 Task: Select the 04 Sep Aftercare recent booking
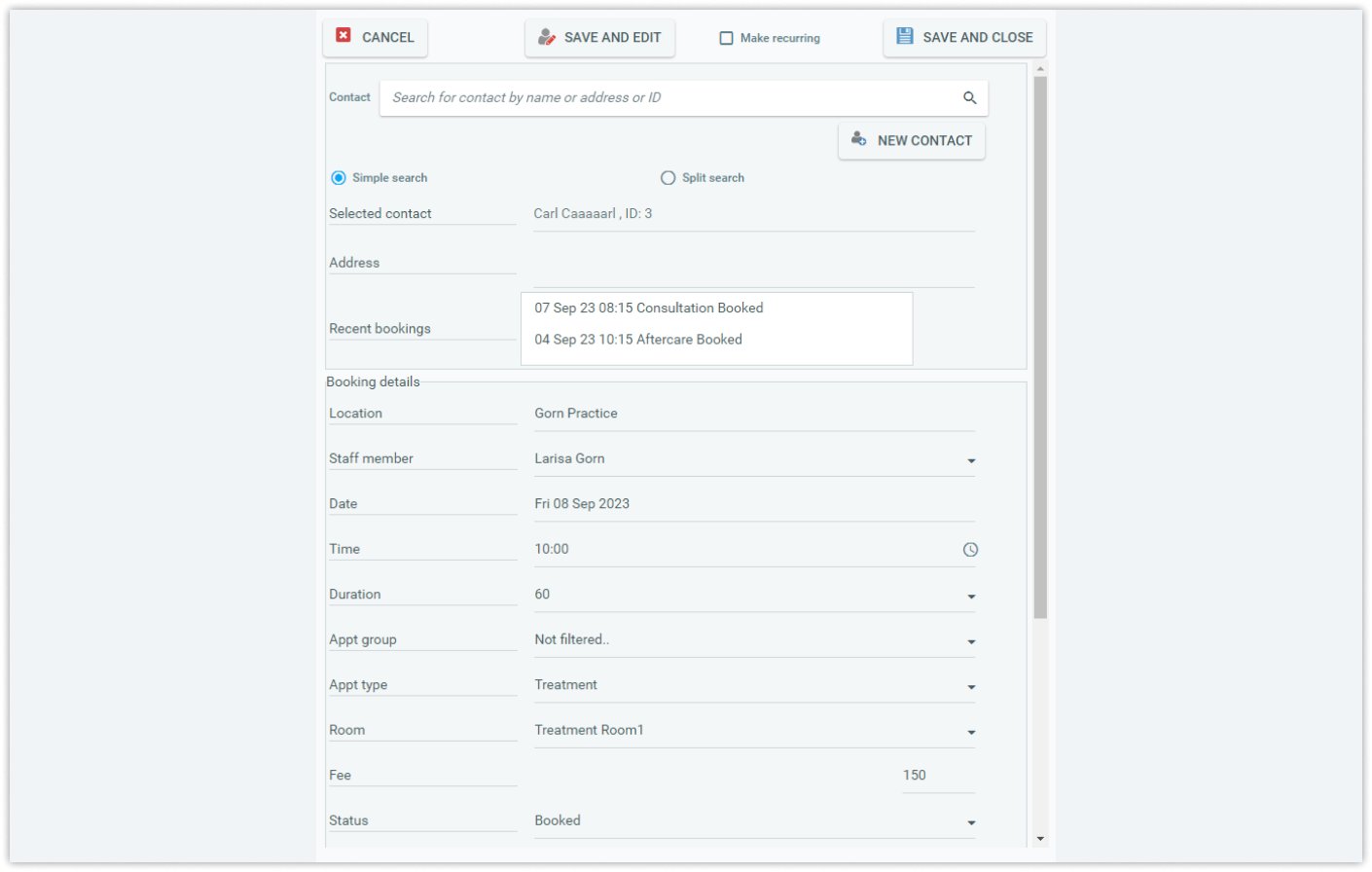point(638,340)
